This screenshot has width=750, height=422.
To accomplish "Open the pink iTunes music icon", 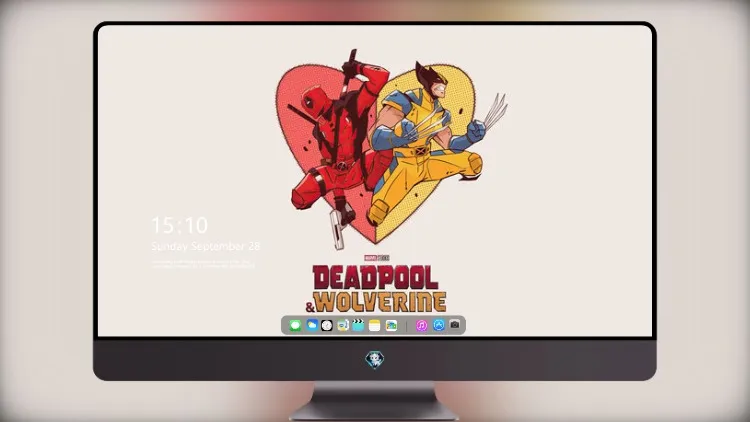I will pos(421,325).
